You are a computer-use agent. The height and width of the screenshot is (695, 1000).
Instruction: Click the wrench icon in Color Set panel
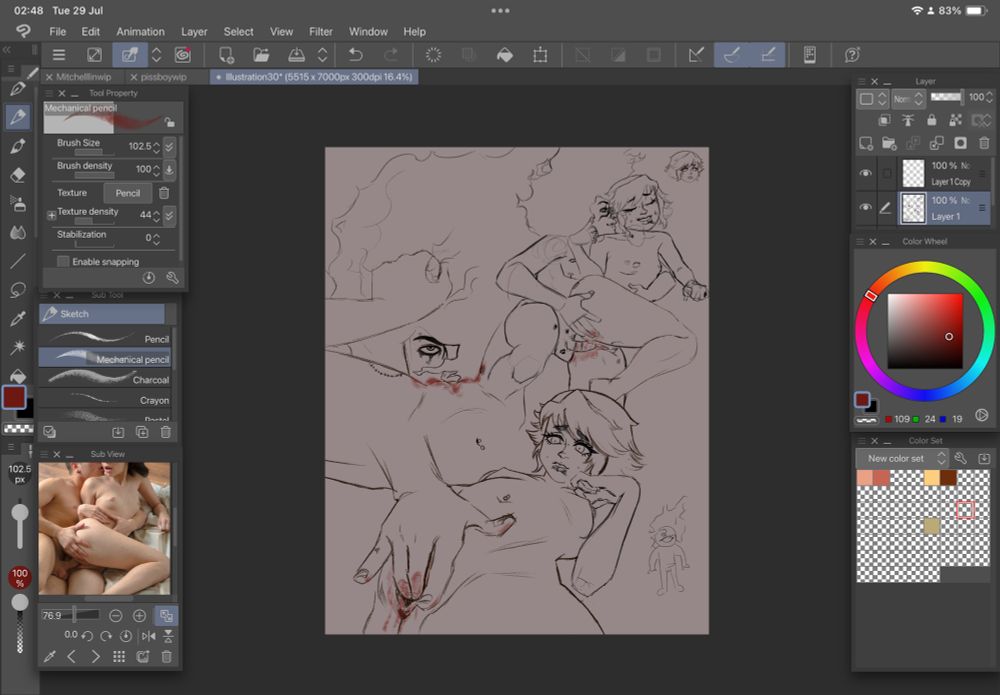click(x=961, y=458)
